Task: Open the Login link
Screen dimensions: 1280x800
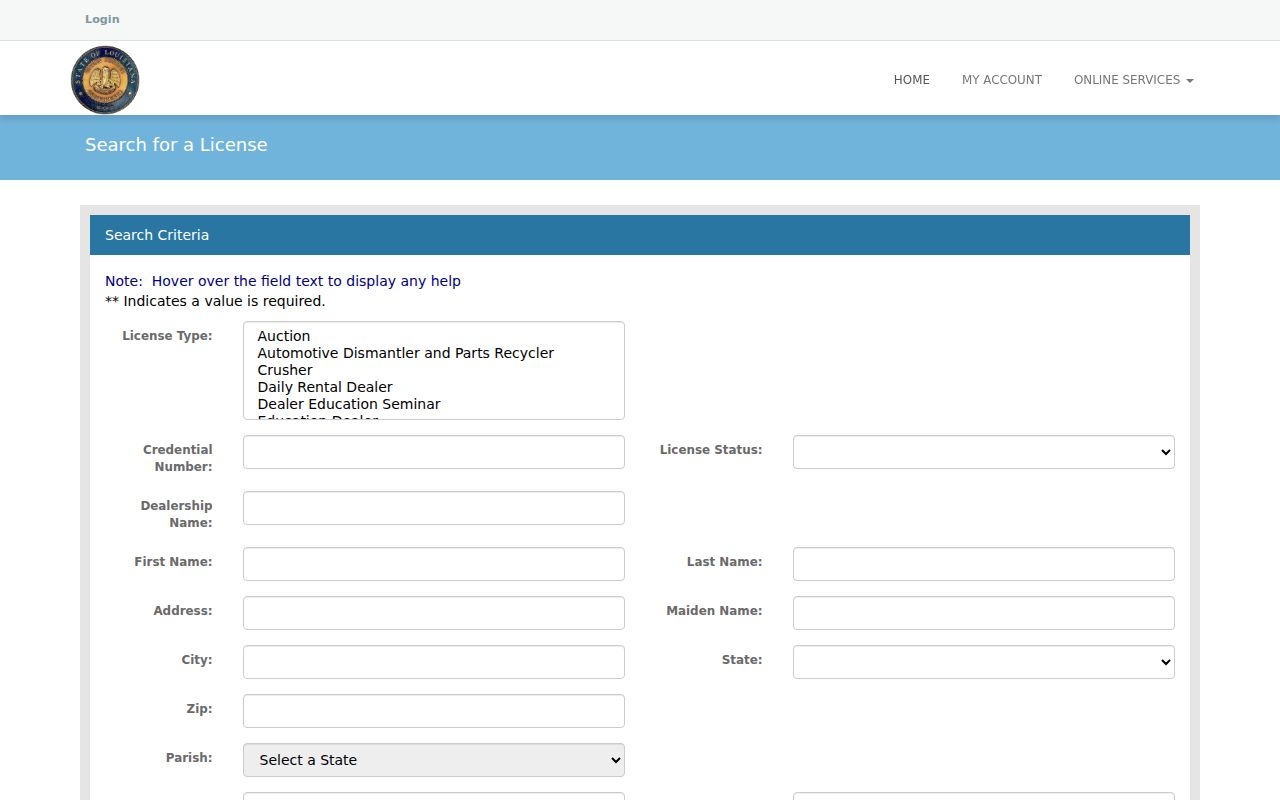Action: [102, 19]
